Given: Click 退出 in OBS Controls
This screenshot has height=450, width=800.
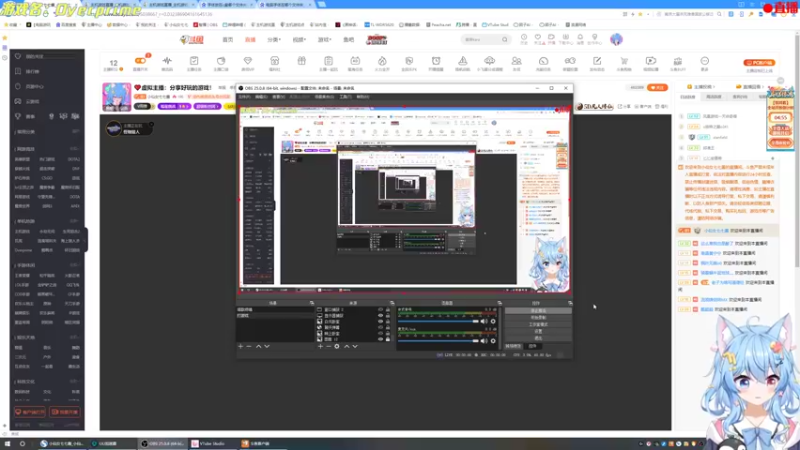Looking at the screenshot, I should click(538, 338).
